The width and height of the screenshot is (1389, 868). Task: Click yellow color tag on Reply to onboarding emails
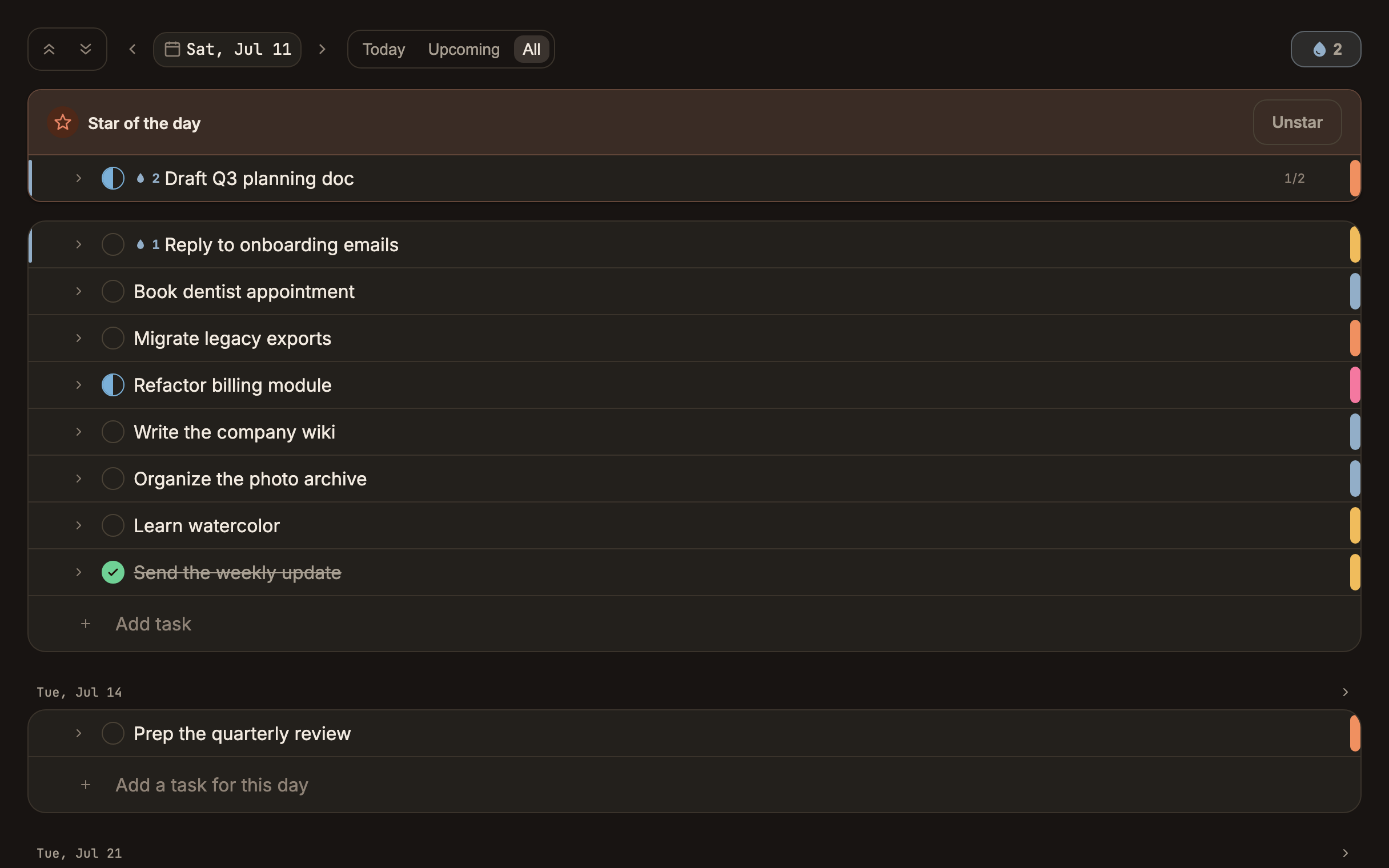(x=1355, y=244)
